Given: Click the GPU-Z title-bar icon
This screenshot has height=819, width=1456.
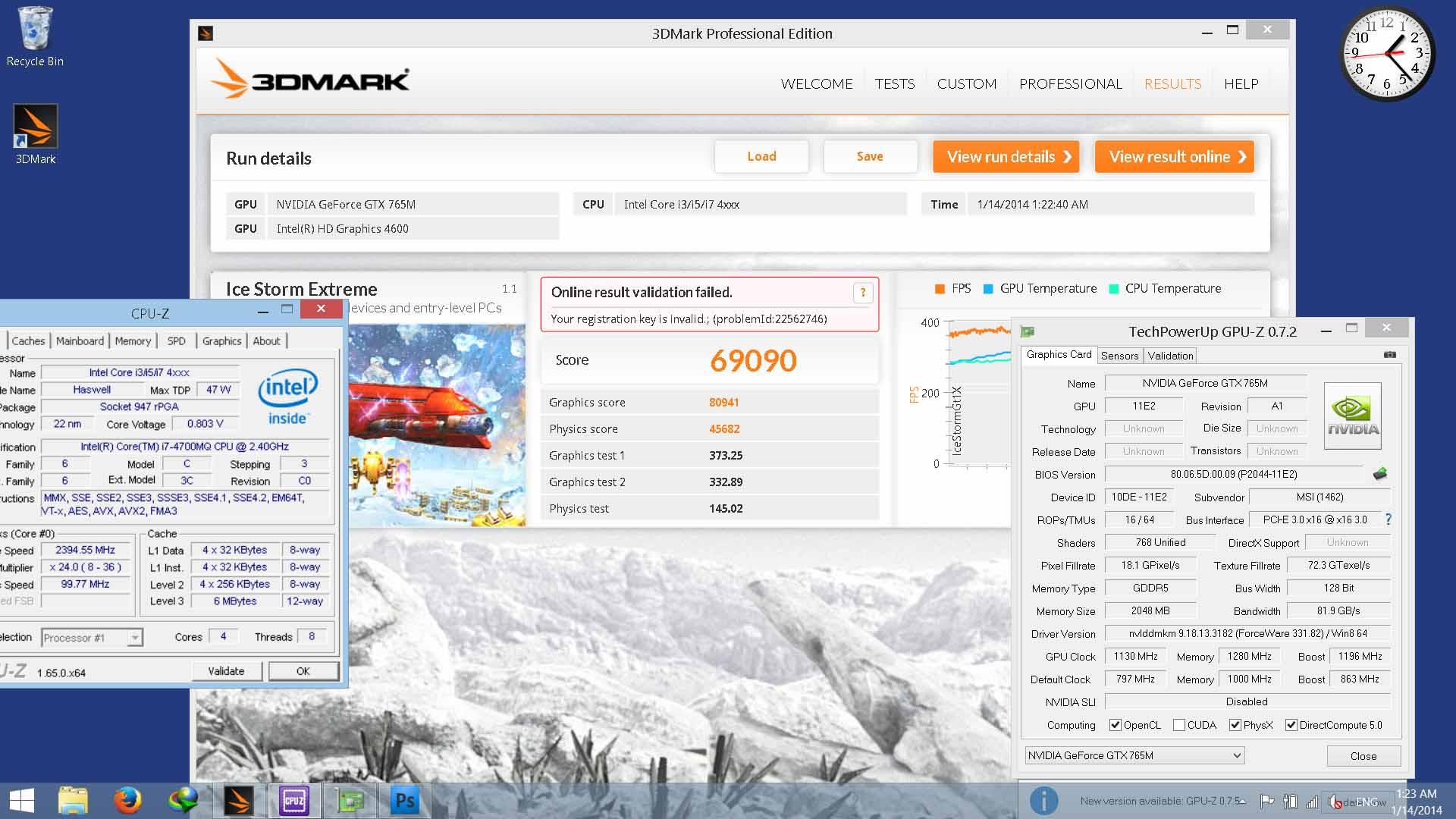Looking at the screenshot, I should (1028, 331).
